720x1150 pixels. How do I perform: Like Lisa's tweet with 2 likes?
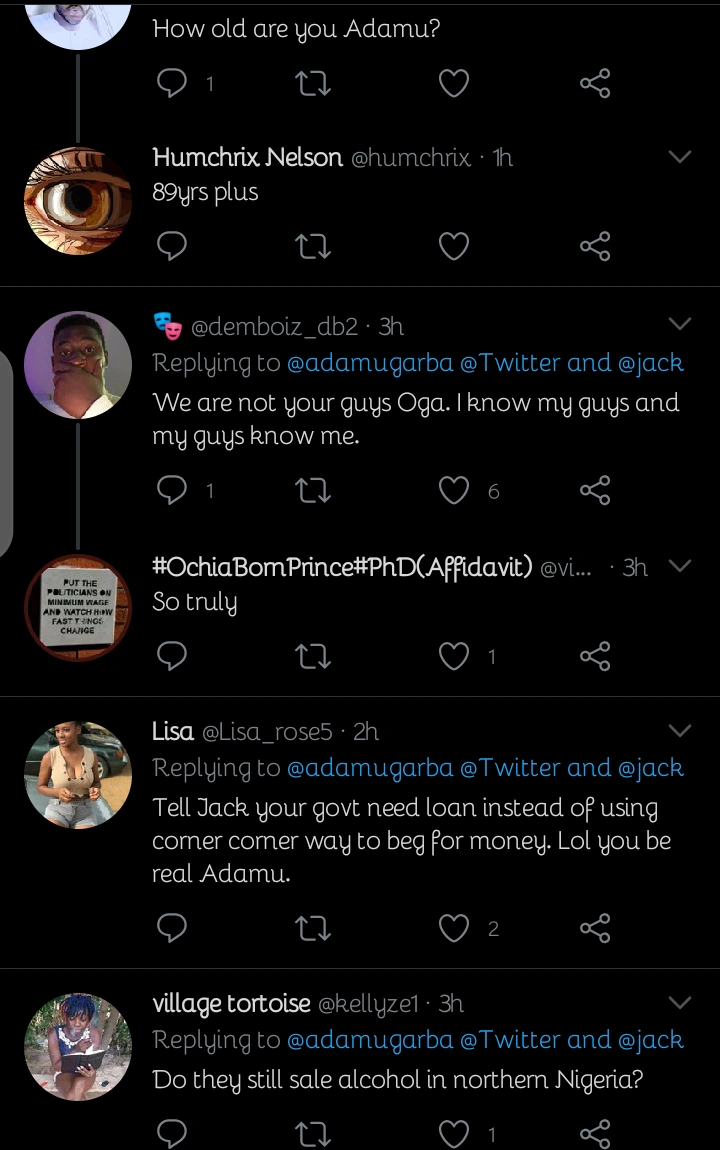(454, 929)
